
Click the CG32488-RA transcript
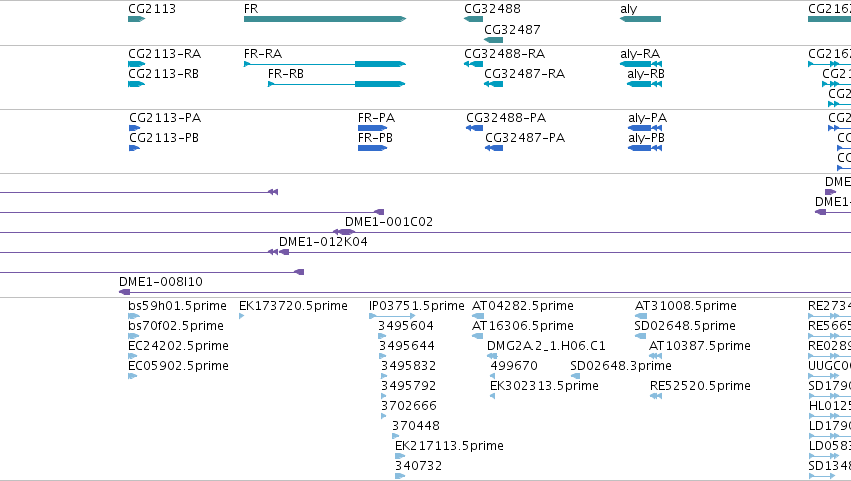[x=473, y=64]
